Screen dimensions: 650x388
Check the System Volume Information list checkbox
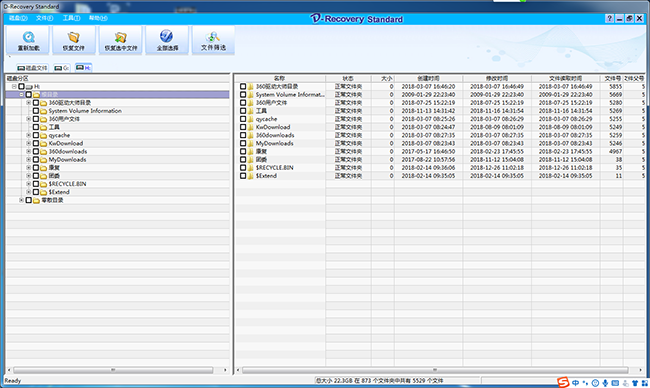tap(243, 95)
